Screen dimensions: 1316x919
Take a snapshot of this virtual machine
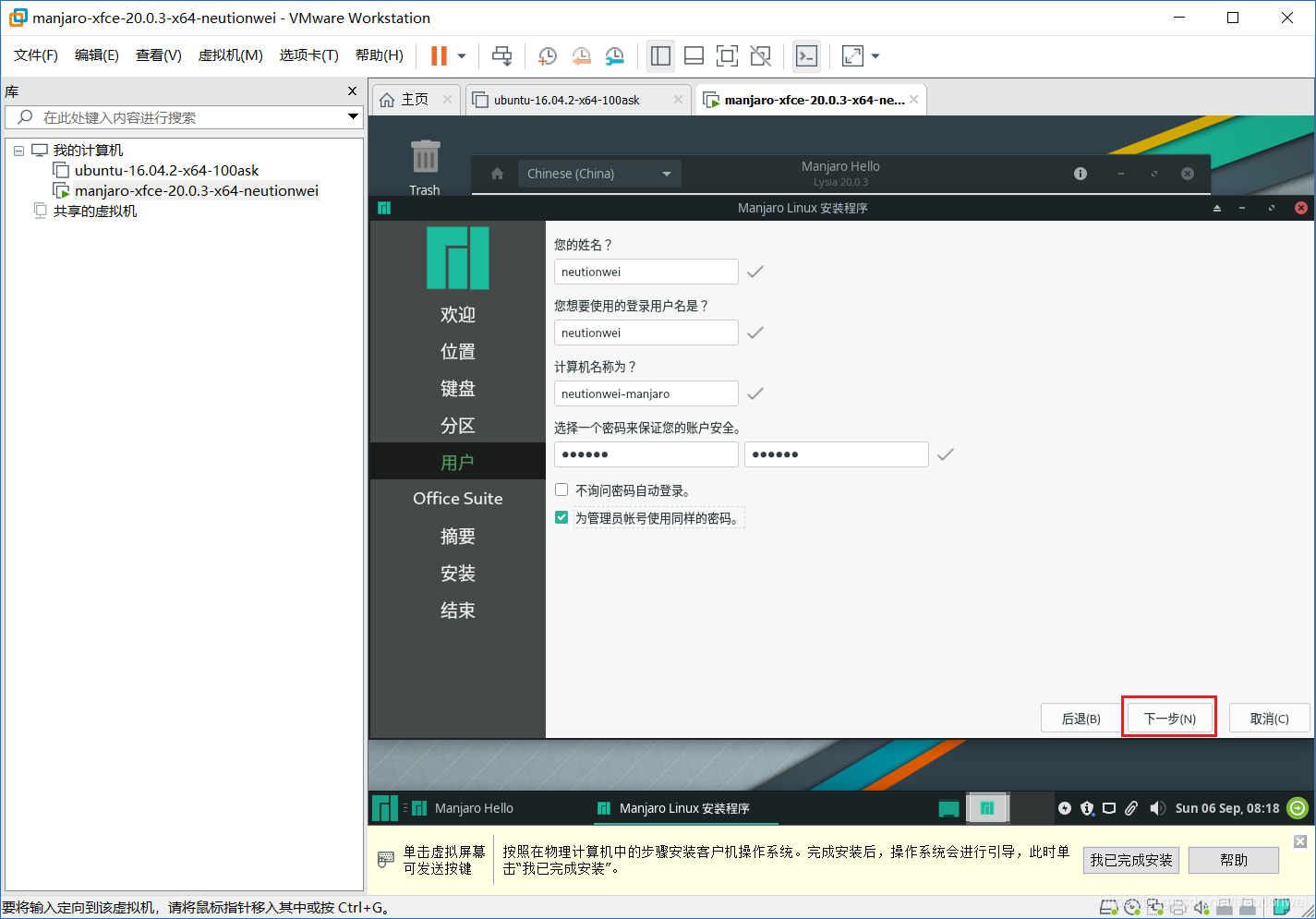pos(548,56)
